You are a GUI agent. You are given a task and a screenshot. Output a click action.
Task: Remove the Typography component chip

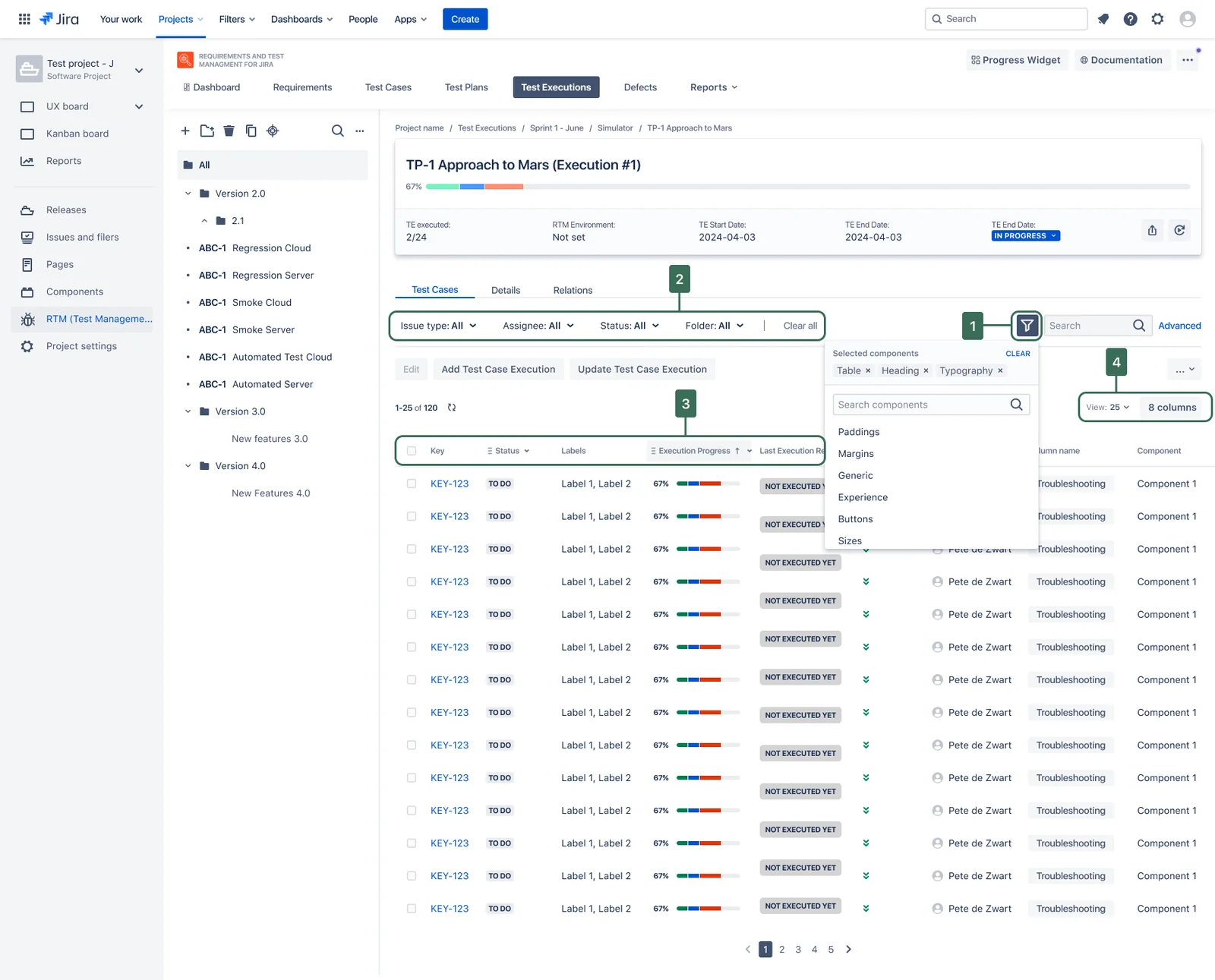(1000, 370)
